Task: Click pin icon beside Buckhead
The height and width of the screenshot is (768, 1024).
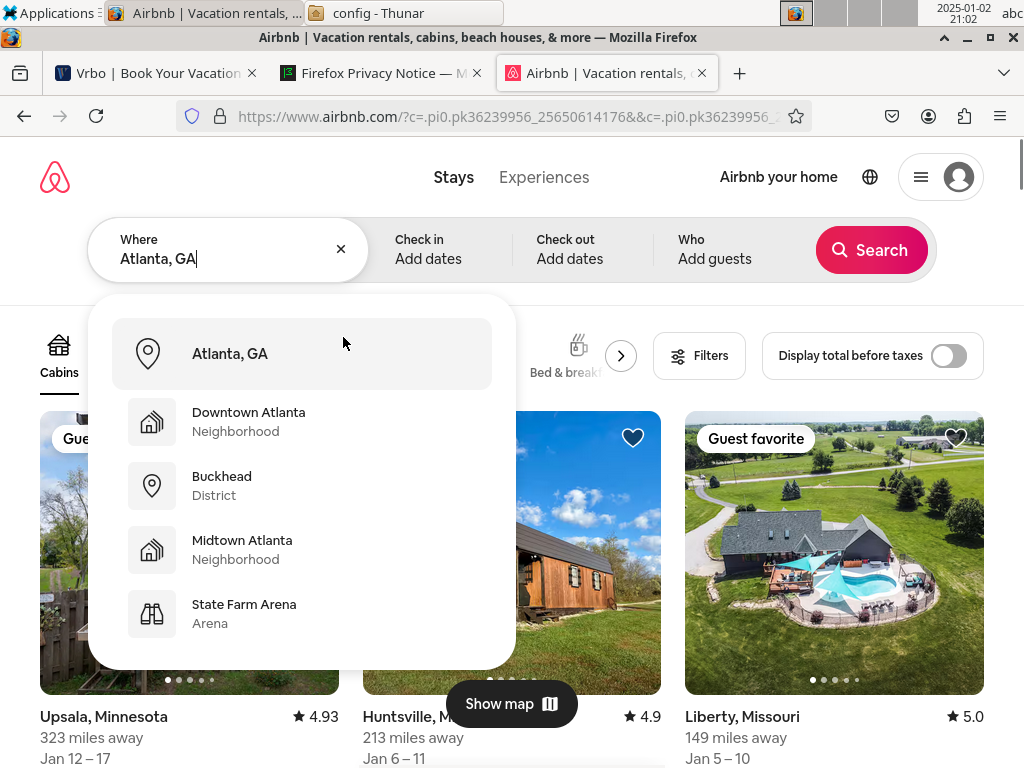Action: [x=152, y=486]
